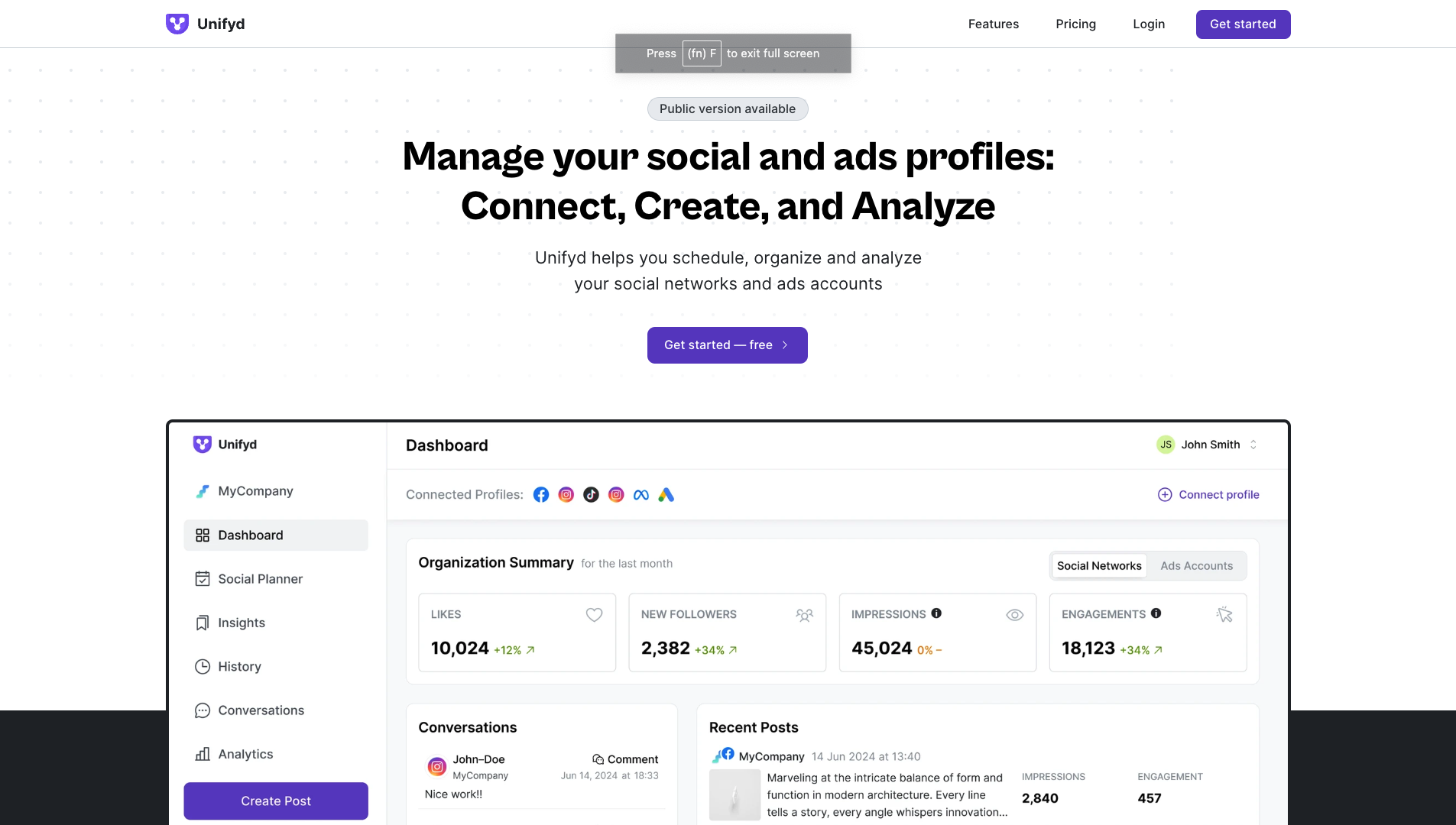Select Social Planner in the sidebar
The image size is (1456, 825).
[x=260, y=579]
